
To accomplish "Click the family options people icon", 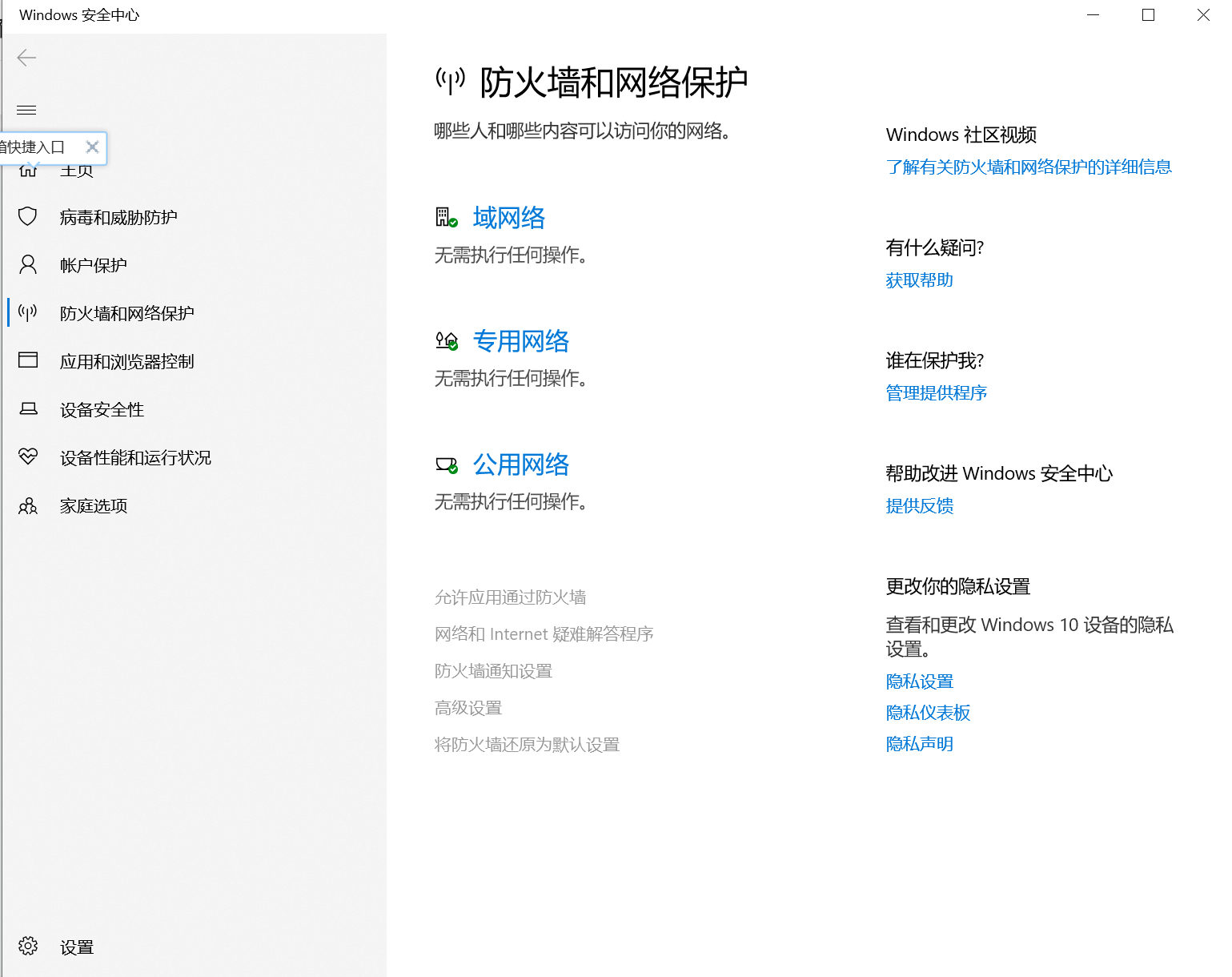I will [28, 505].
